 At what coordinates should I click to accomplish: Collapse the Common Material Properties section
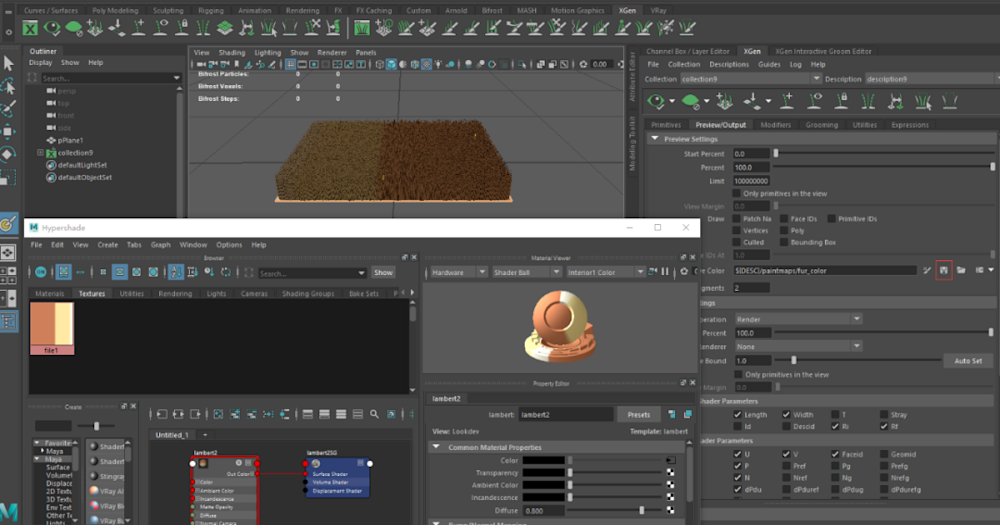pyautogui.click(x=436, y=447)
